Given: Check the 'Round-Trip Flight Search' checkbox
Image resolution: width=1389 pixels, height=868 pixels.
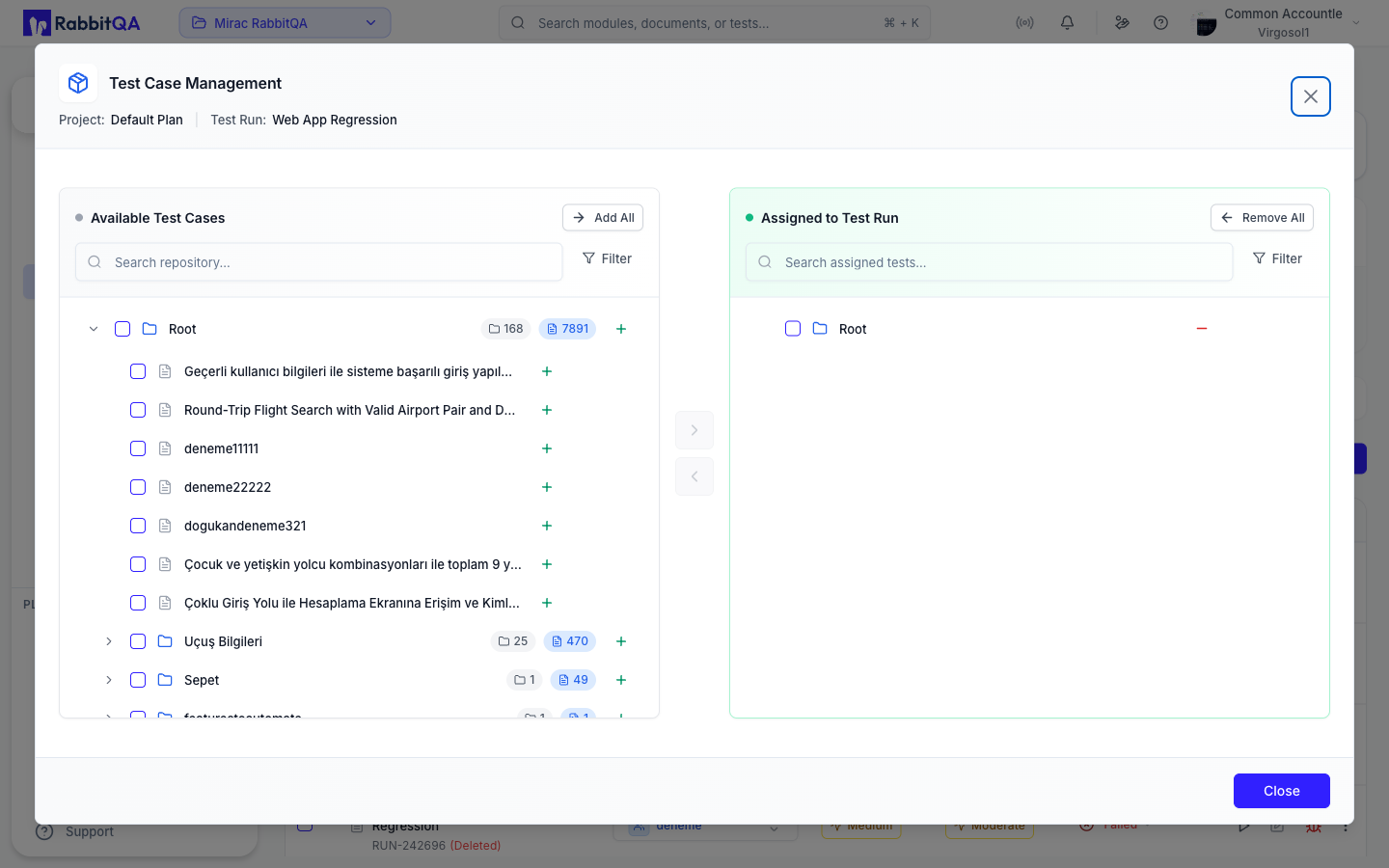Looking at the screenshot, I should [138, 410].
